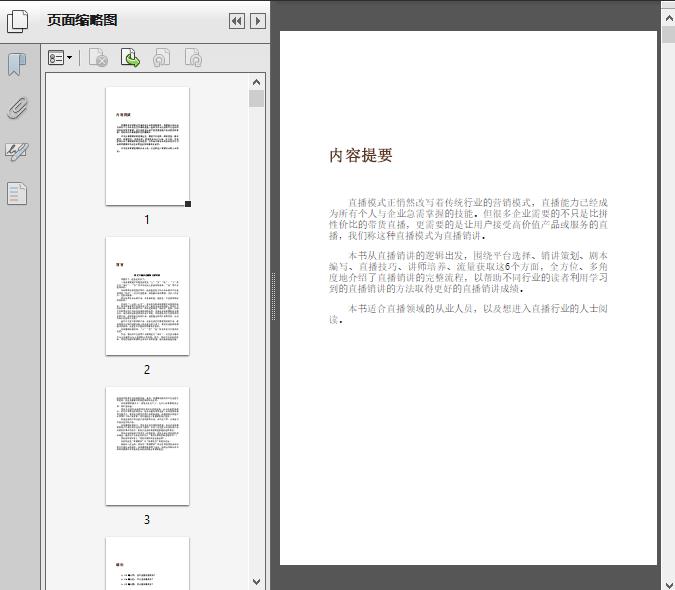The height and width of the screenshot is (590, 675).
Task: Click the document scrollbar thumb
Action: point(669,34)
